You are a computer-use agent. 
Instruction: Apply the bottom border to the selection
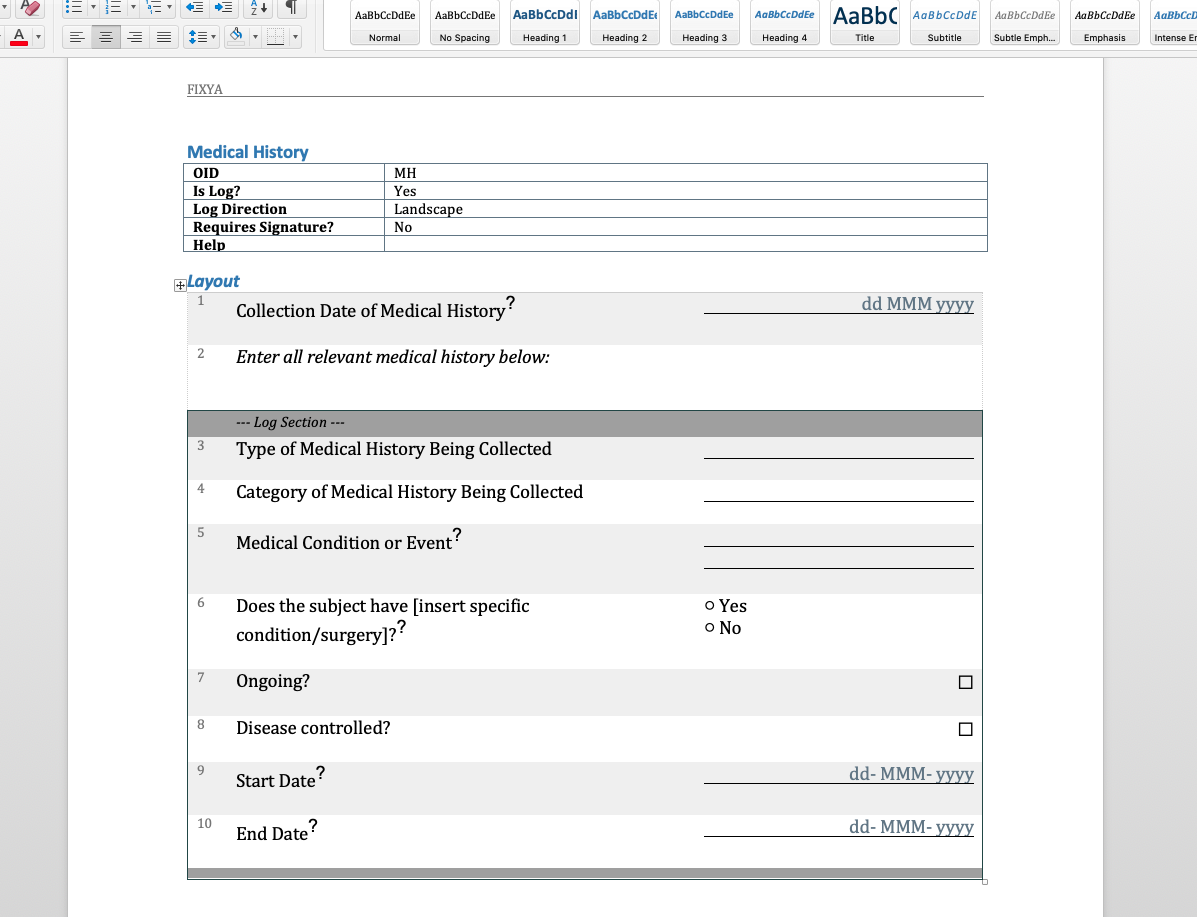click(x=276, y=37)
